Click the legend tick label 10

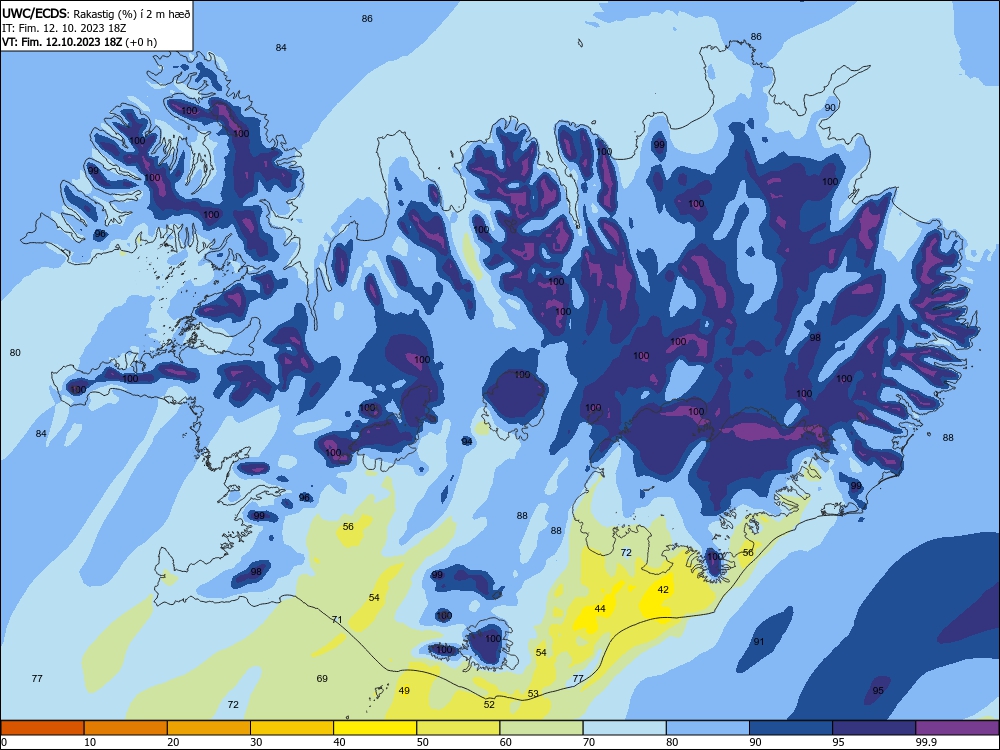90,742
